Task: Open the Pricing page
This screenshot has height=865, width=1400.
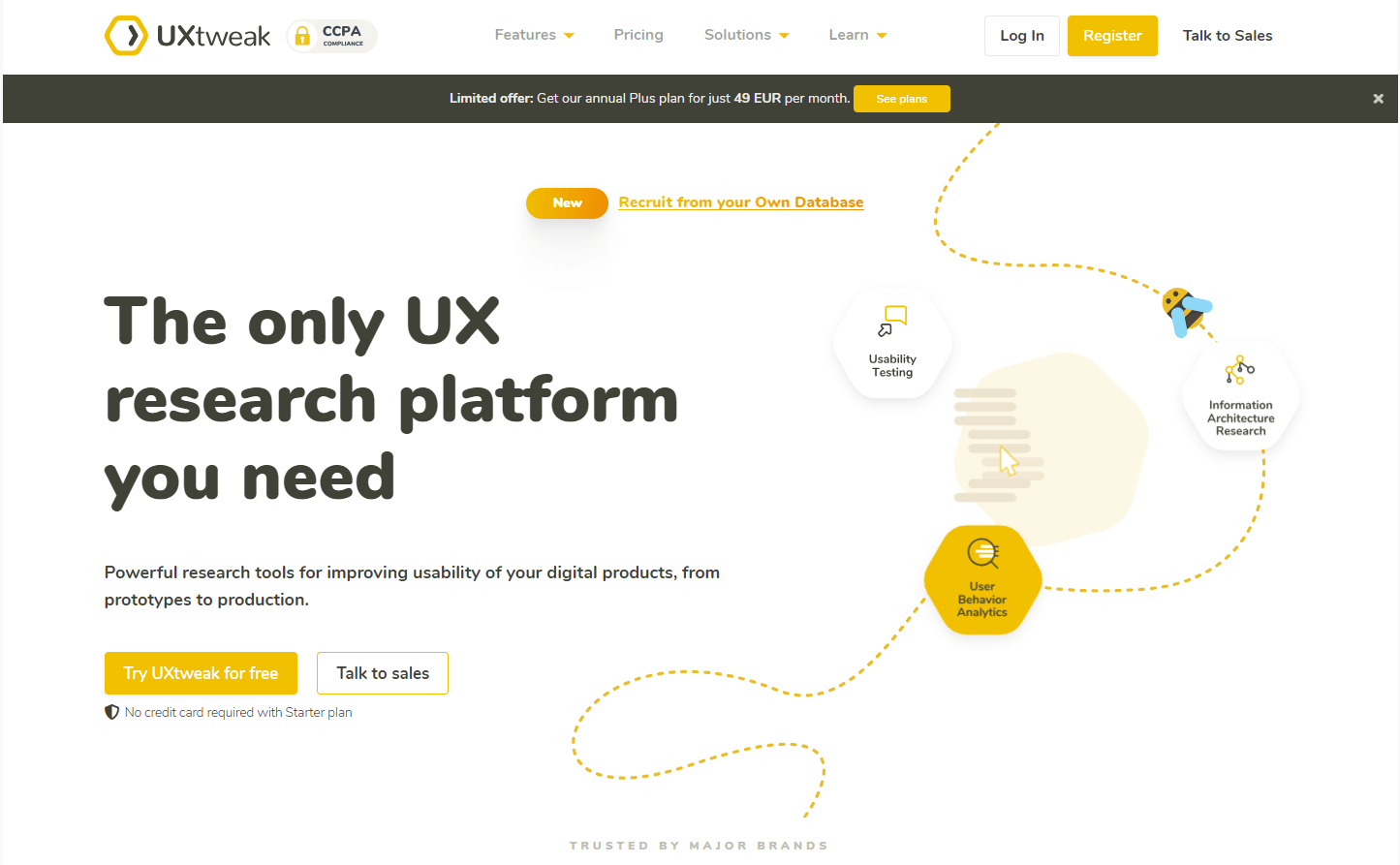Action: coord(638,35)
